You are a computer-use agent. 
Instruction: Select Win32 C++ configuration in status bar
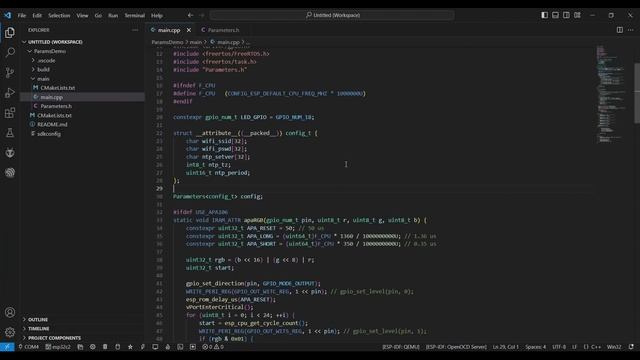[614, 347]
